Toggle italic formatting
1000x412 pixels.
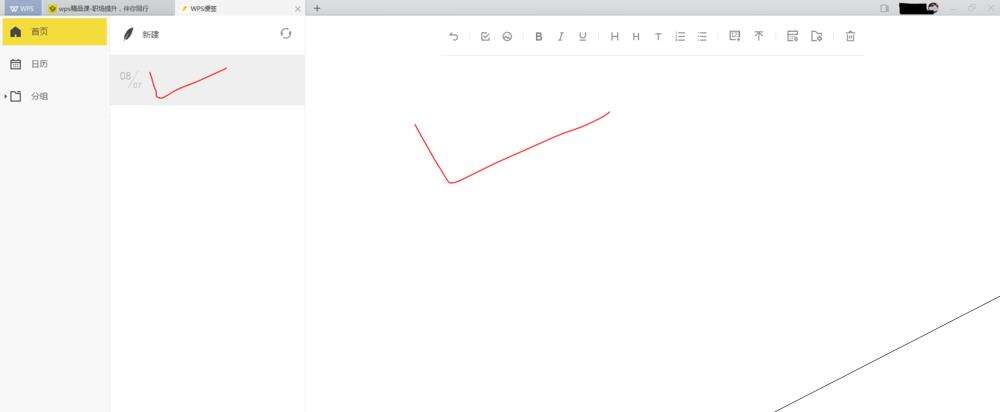(x=561, y=36)
